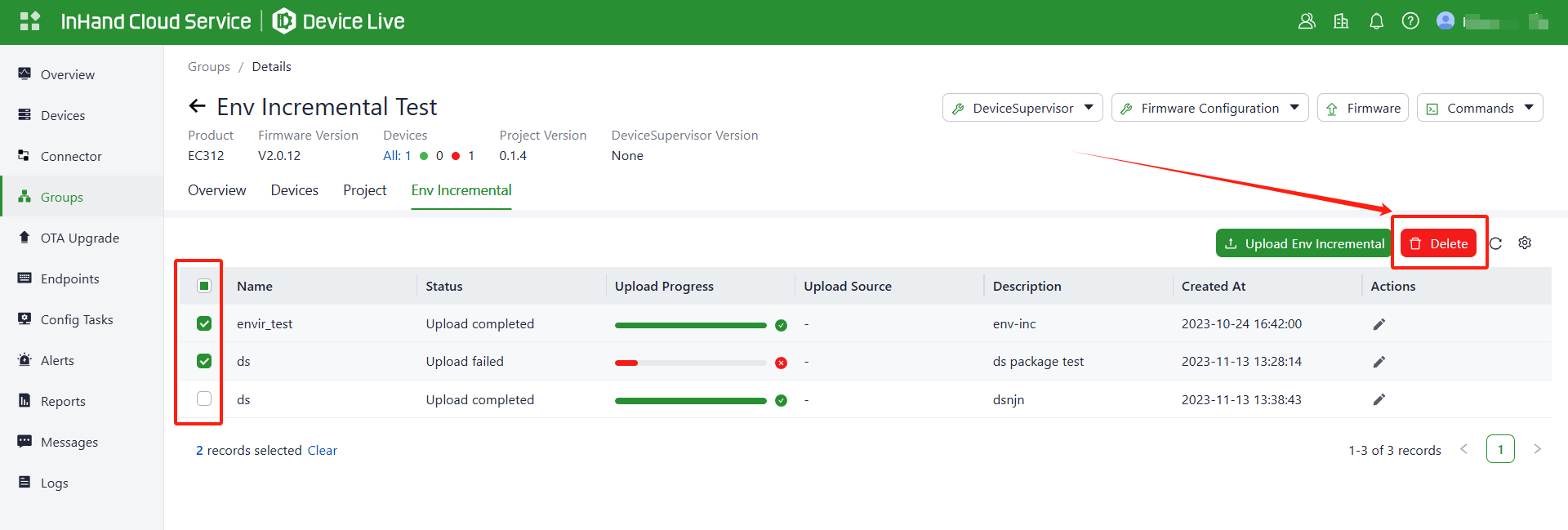Viewport: 1568px width, 530px height.
Task: Open the table settings gear icon
Action: [1525, 243]
